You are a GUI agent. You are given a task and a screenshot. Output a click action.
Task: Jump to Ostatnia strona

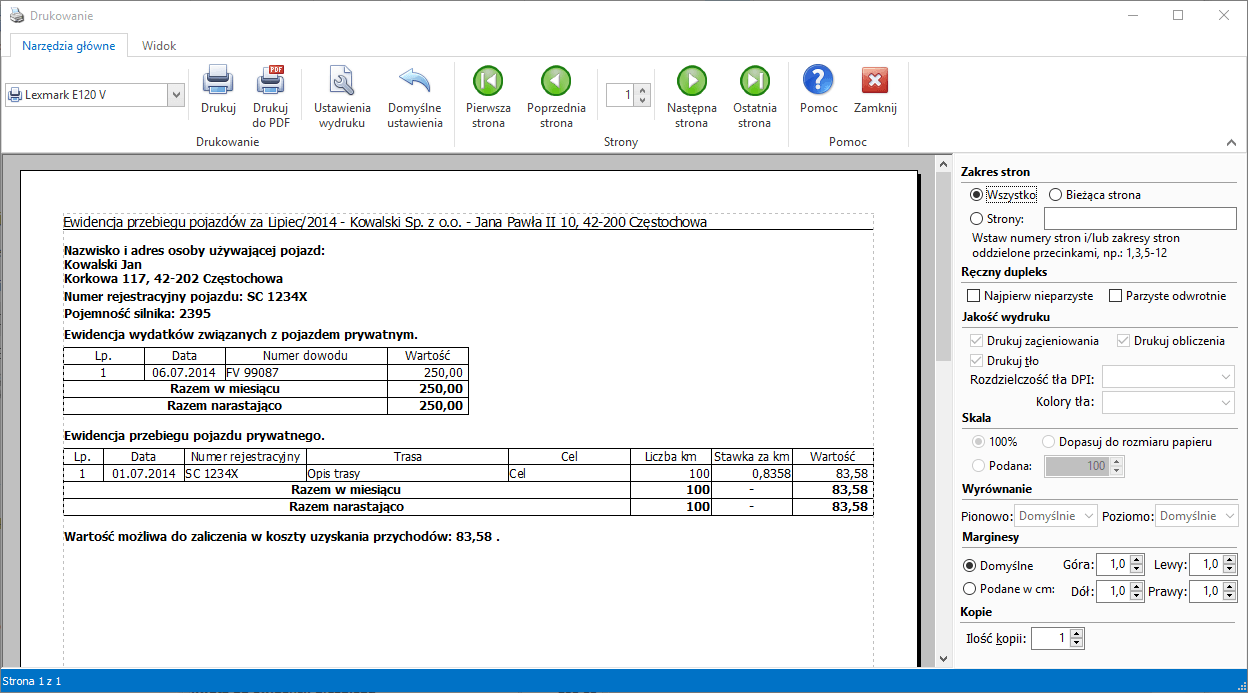pos(754,82)
